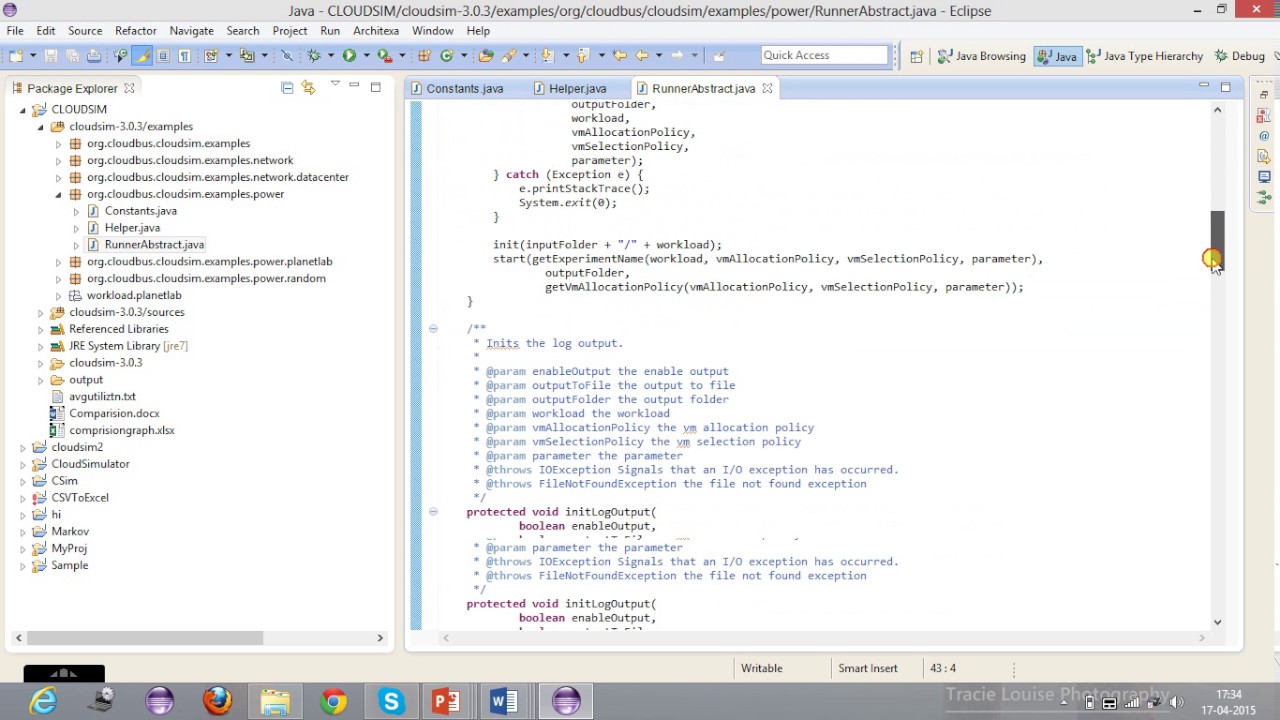Expand the Referenced Libraries node
The image size is (1280, 720).
click(x=40, y=329)
